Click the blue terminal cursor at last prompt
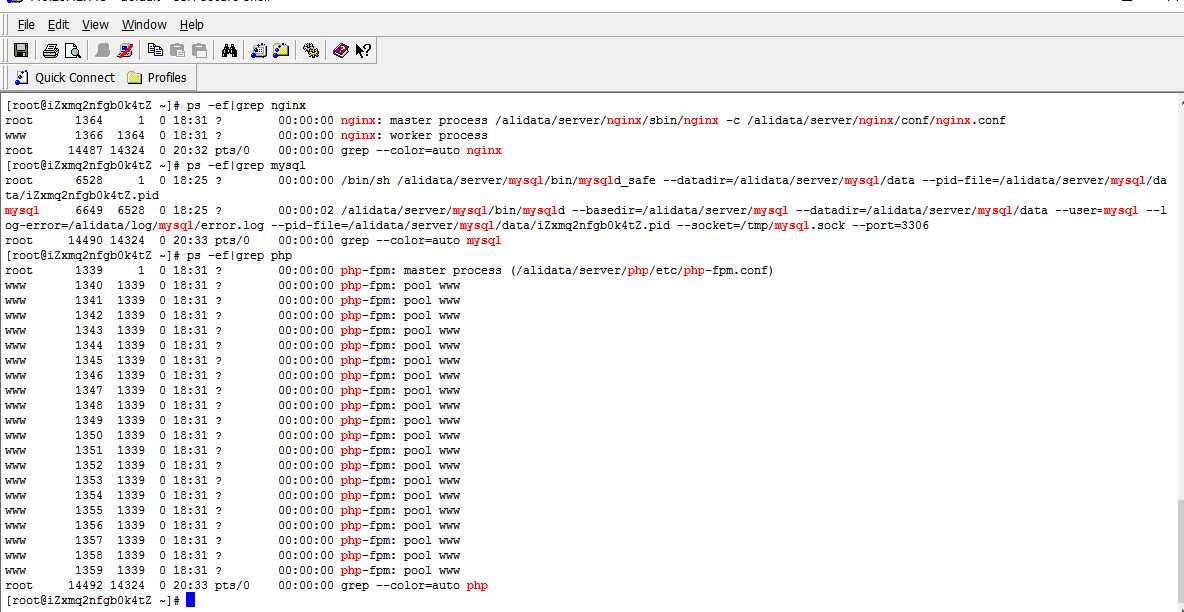The image size is (1184, 612). (190, 600)
